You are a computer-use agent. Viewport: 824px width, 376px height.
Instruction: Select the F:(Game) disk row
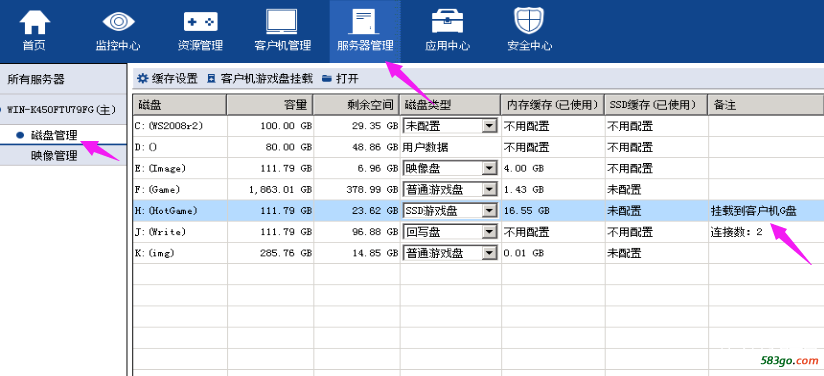click(x=478, y=189)
